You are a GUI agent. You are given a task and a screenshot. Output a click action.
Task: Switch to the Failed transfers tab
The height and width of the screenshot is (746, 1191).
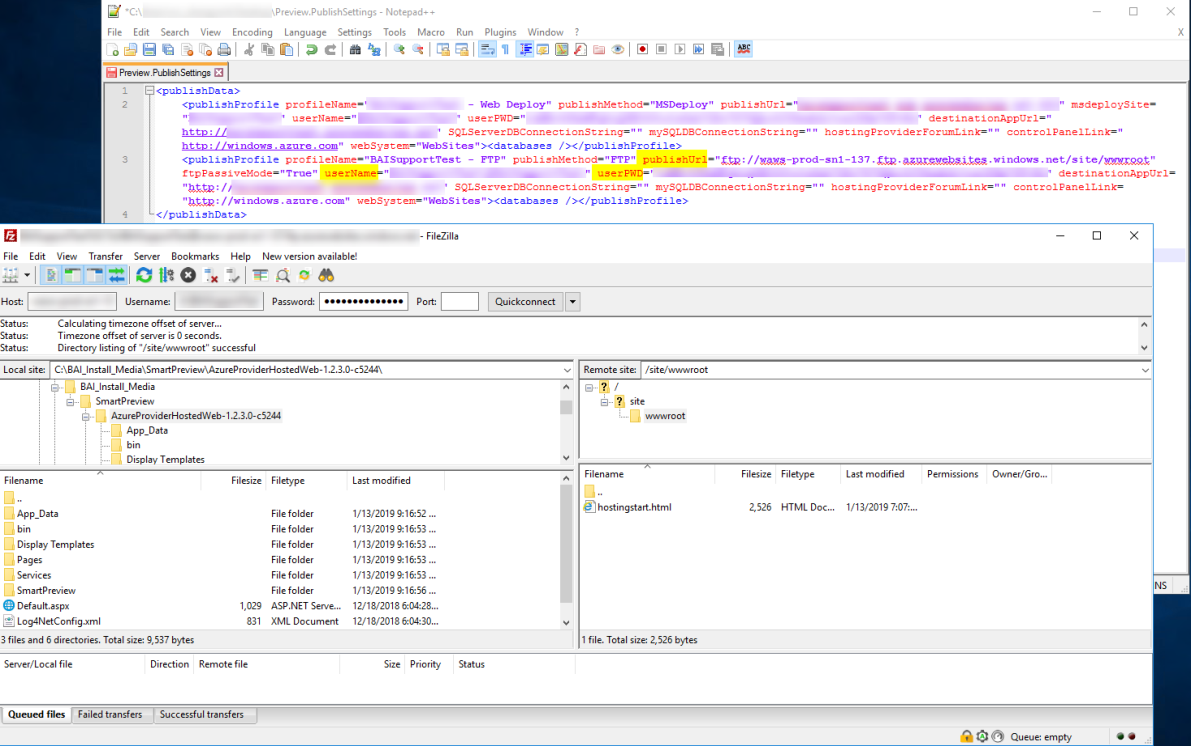point(110,715)
